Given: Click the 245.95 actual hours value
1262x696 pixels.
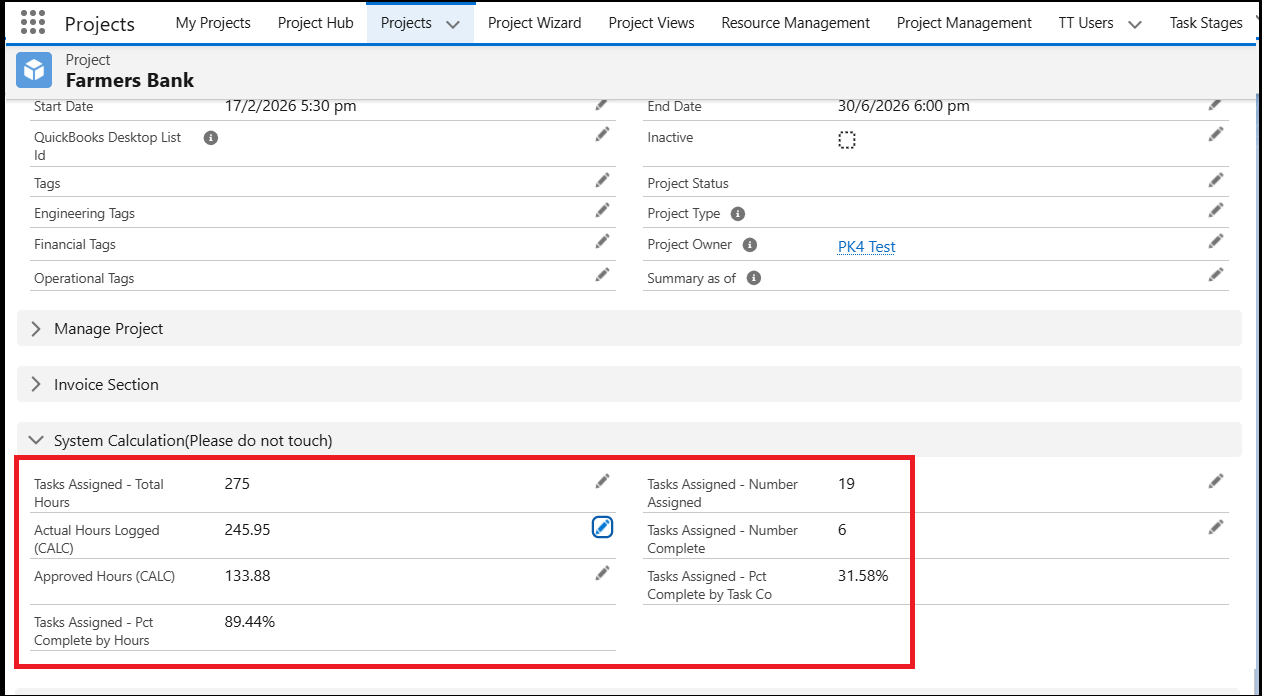Looking at the screenshot, I should point(247,530).
